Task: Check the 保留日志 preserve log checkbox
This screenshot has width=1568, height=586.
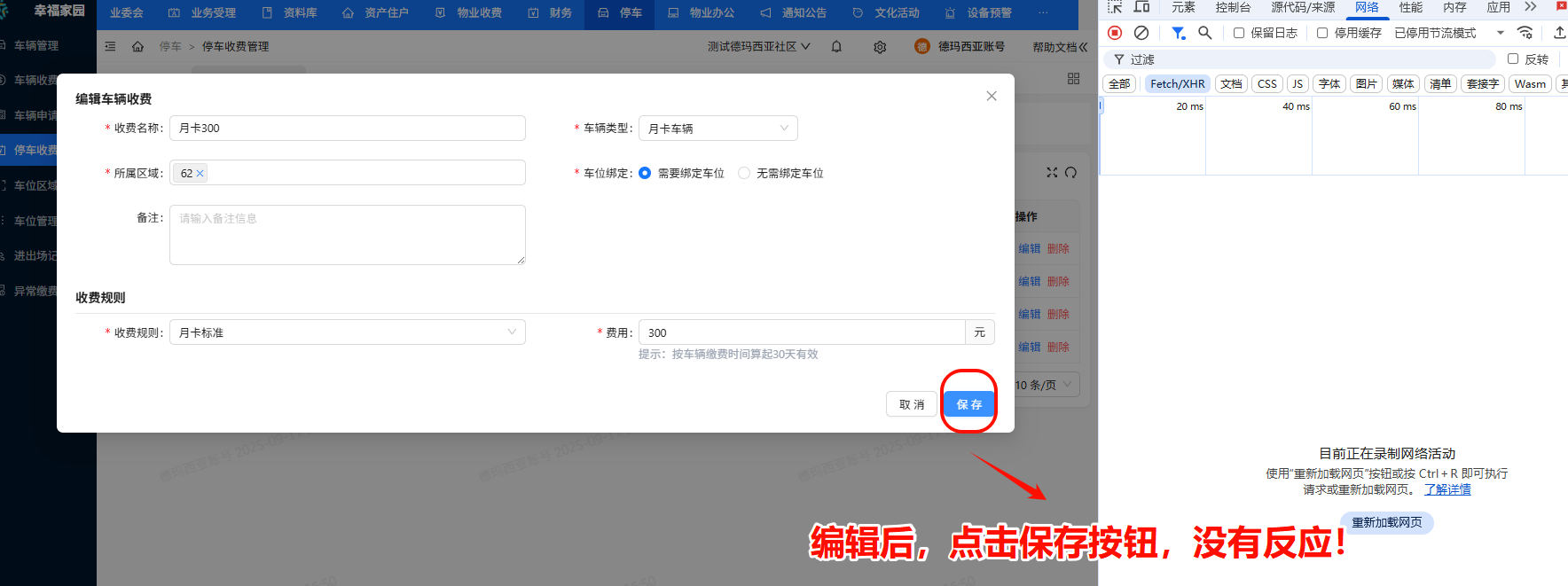Action: 1239,33
